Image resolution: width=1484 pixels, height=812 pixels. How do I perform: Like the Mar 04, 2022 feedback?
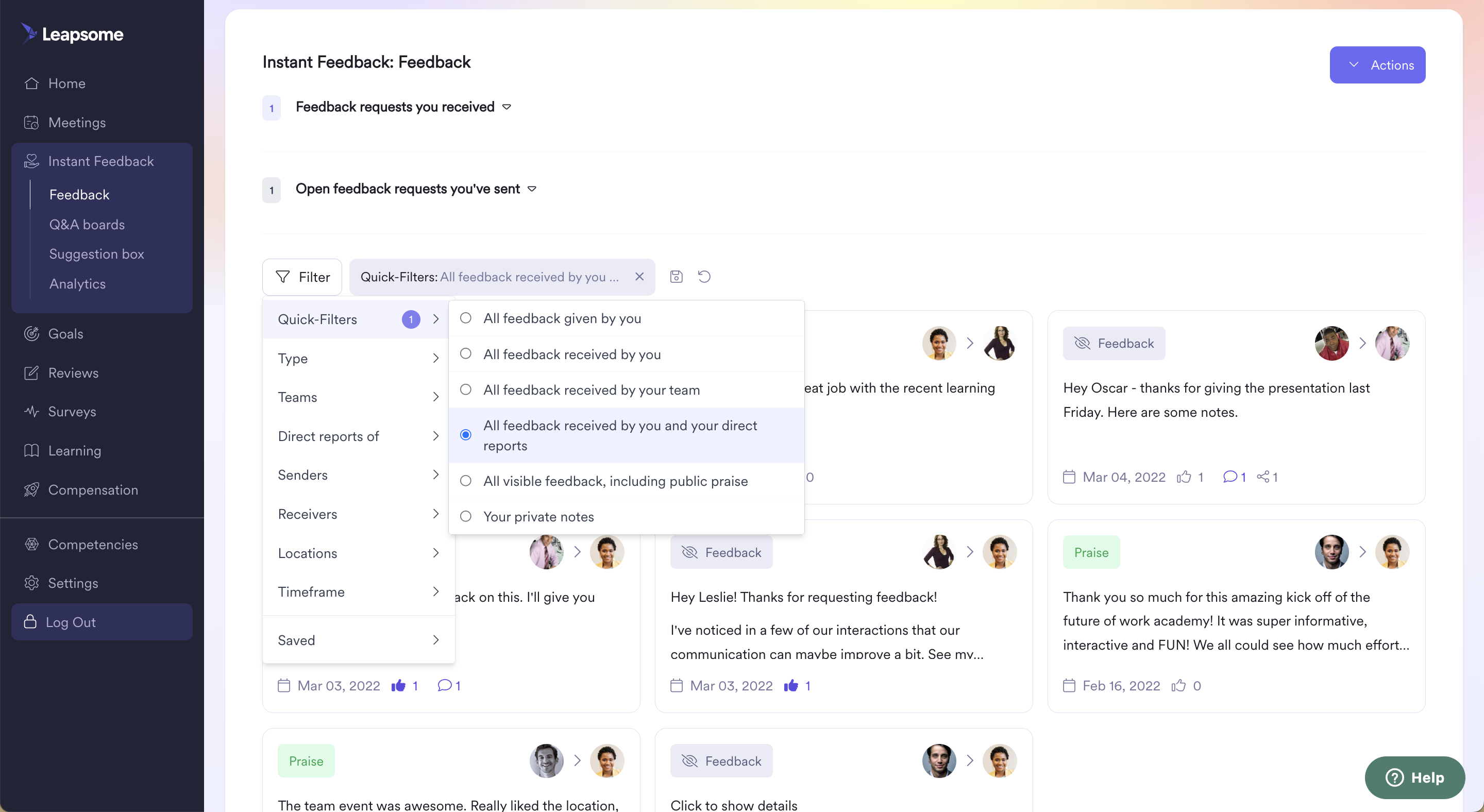(1185, 477)
